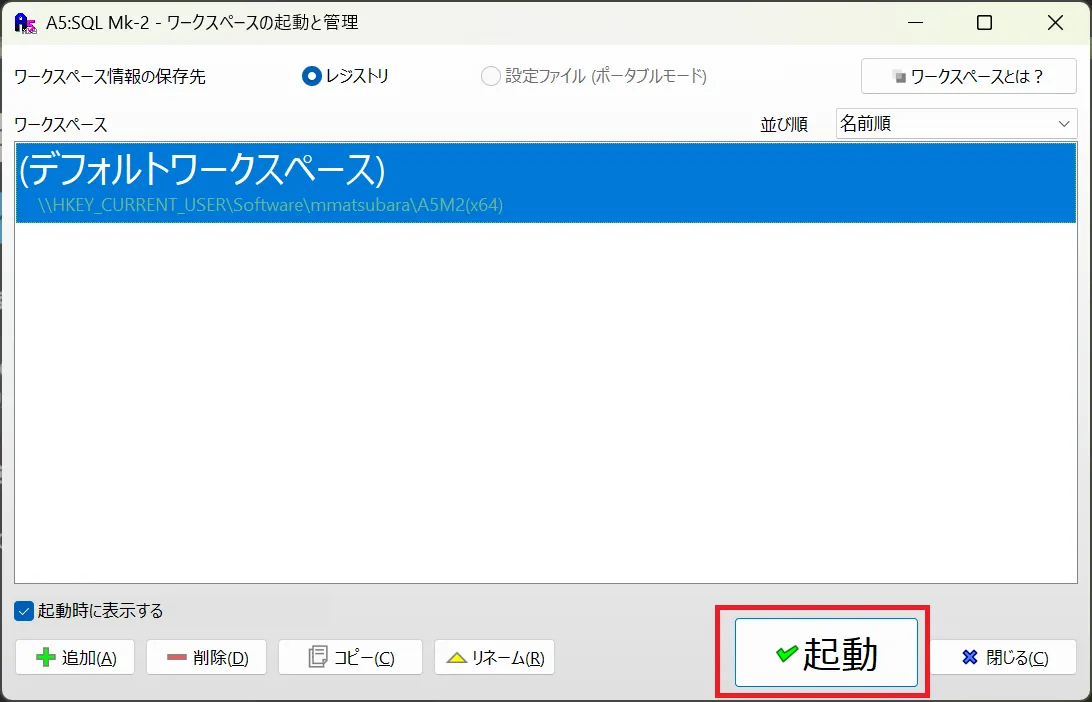Click the リネーム(R) rename button
The height and width of the screenshot is (702, 1092).
pyautogui.click(x=494, y=657)
